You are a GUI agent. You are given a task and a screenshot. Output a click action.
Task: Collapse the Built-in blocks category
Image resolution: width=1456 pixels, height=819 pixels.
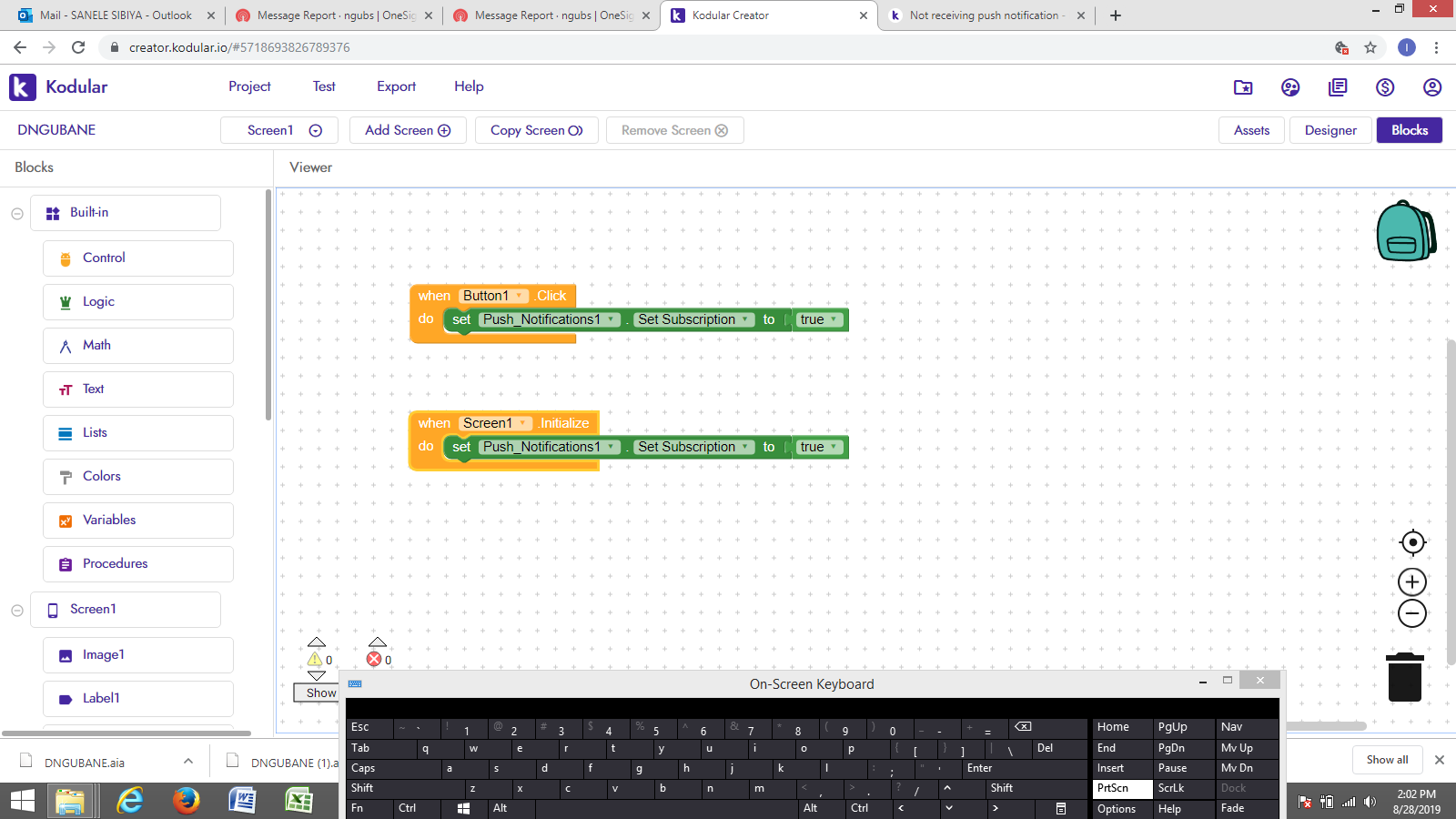[x=17, y=214]
